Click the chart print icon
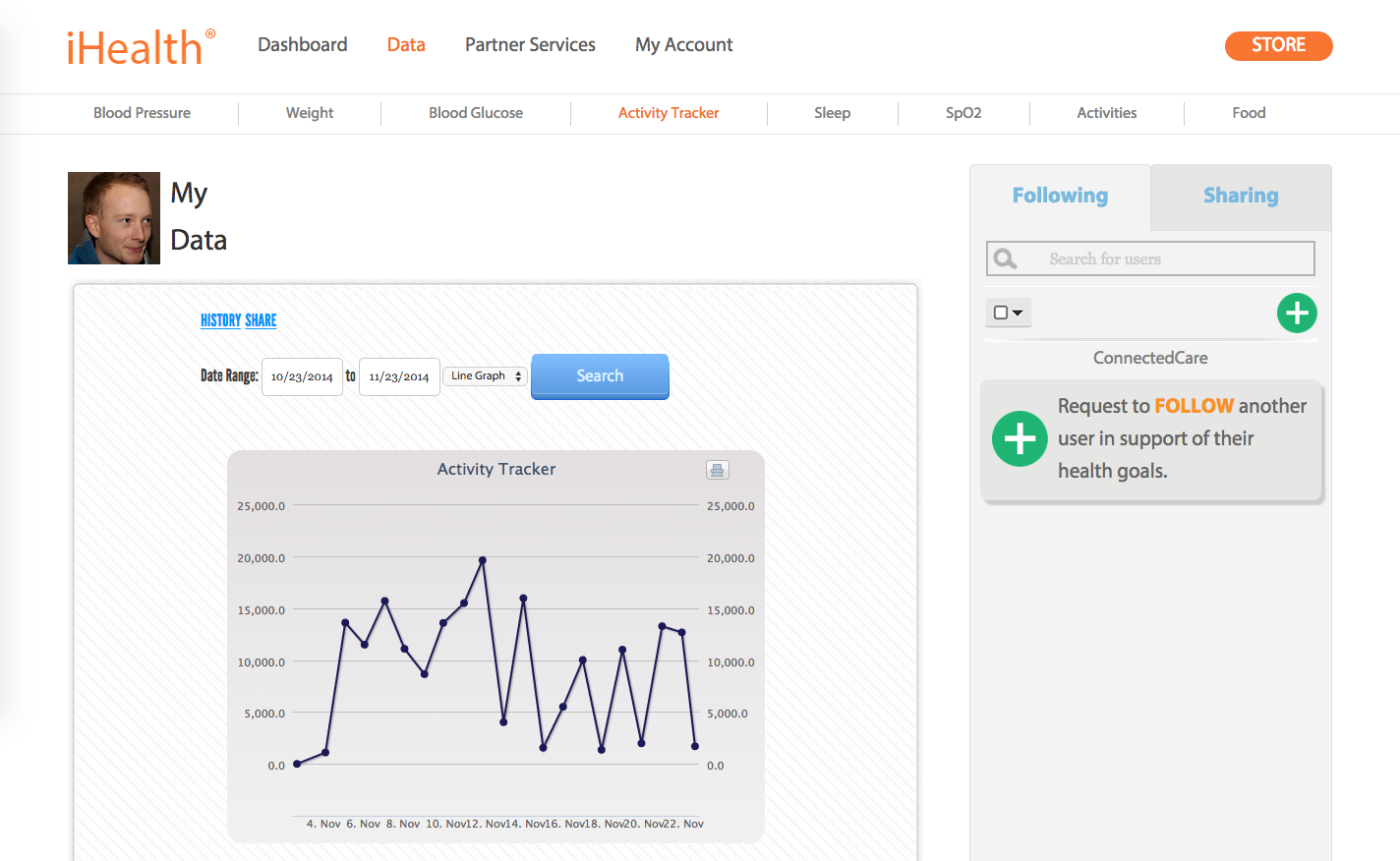This screenshot has height=861, width=1400. tap(717, 470)
